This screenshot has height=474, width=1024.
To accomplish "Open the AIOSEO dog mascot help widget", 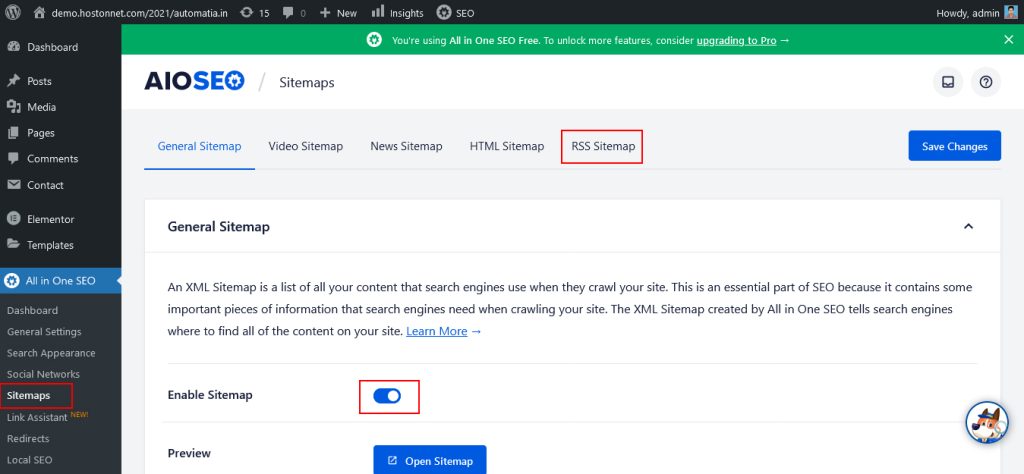I will pos(987,422).
